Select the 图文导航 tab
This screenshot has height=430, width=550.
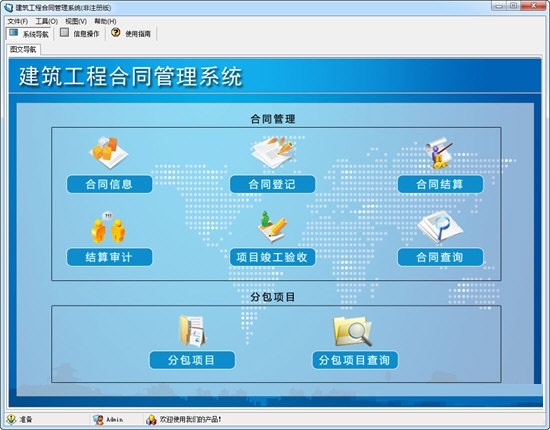pyautogui.click(x=23, y=49)
